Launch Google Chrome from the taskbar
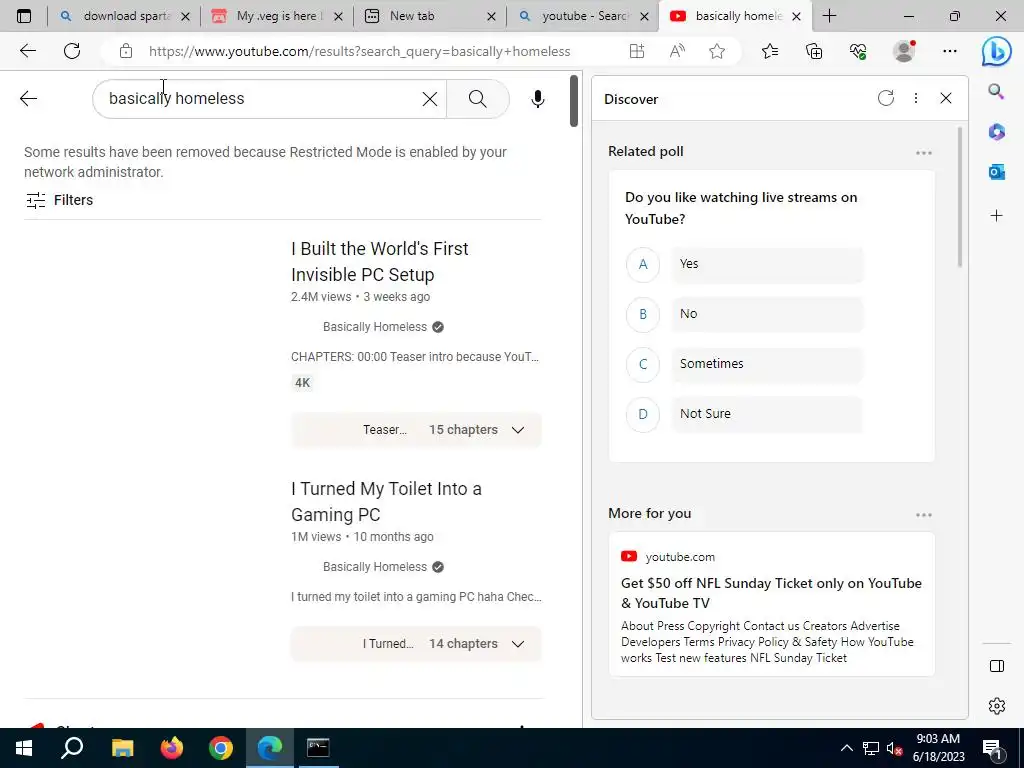 tap(221, 748)
